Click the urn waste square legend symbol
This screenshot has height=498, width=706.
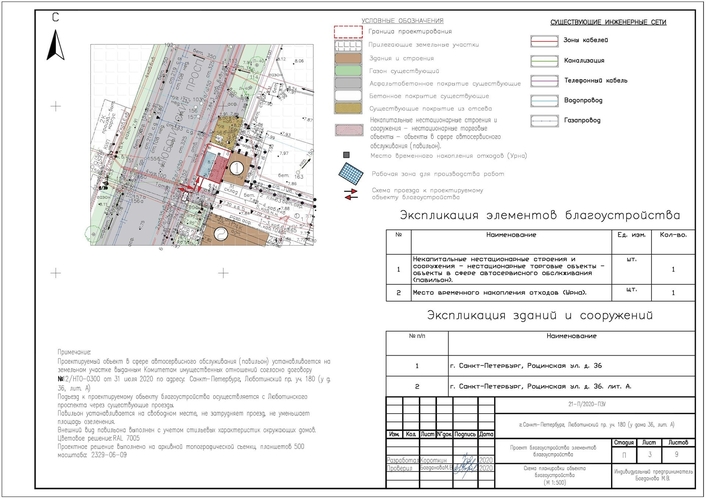[x=346, y=155]
